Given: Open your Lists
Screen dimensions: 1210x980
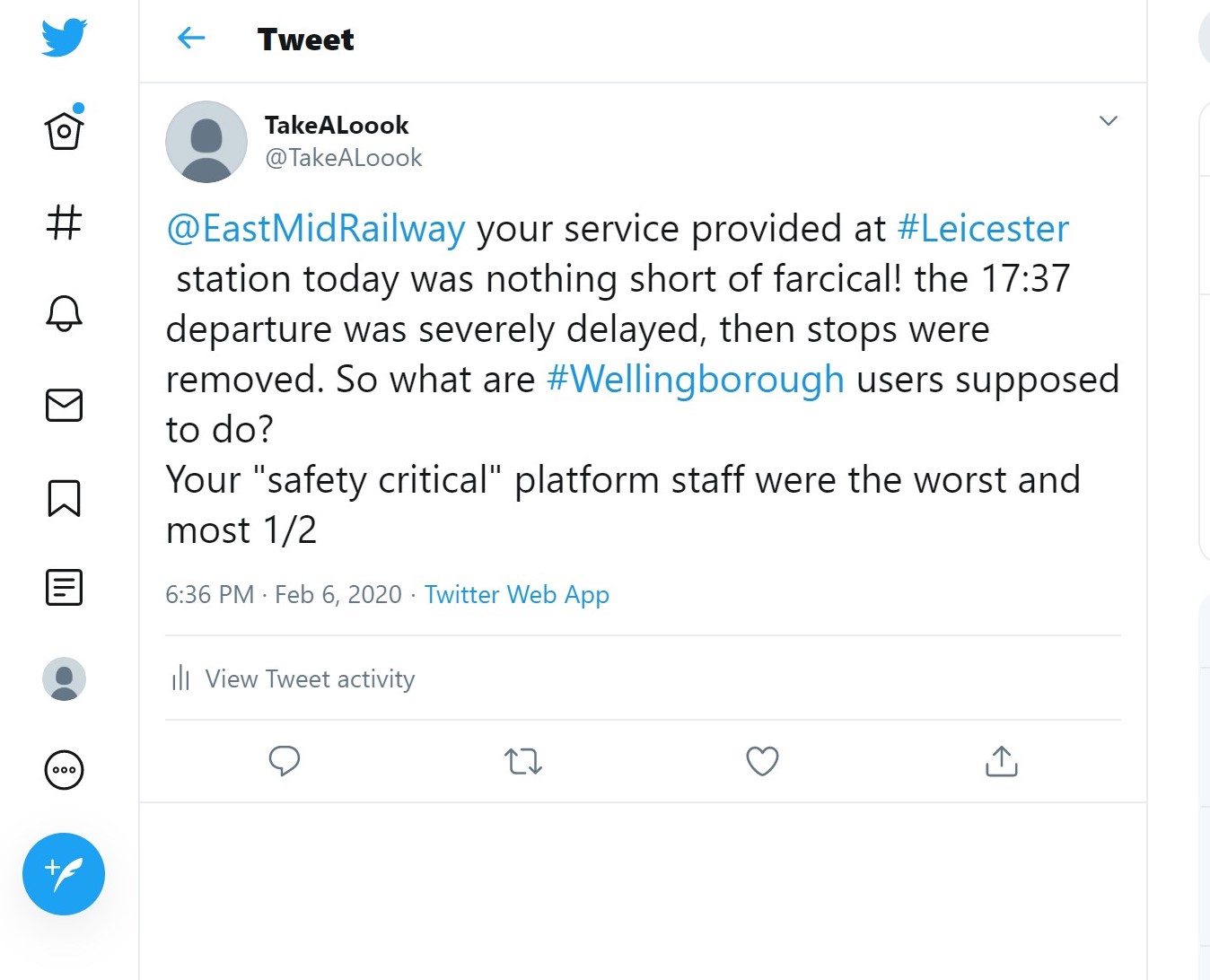Looking at the screenshot, I should pyautogui.click(x=63, y=588).
